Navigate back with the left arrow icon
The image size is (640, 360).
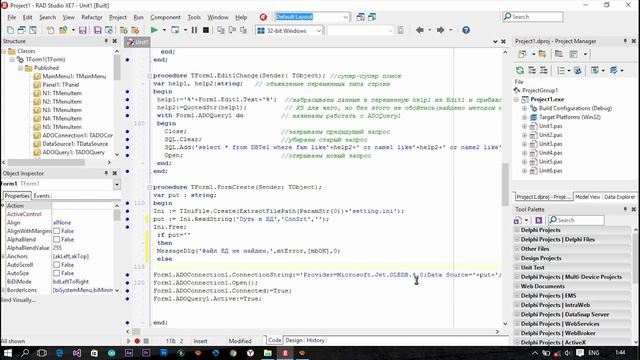tap(420, 30)
